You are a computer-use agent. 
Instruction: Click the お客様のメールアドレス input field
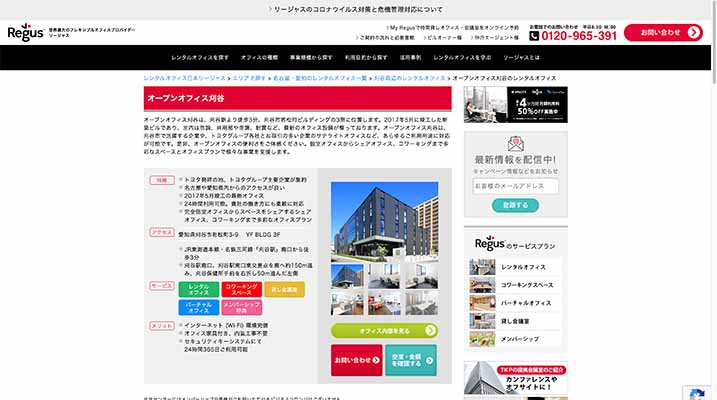point(515,187)
